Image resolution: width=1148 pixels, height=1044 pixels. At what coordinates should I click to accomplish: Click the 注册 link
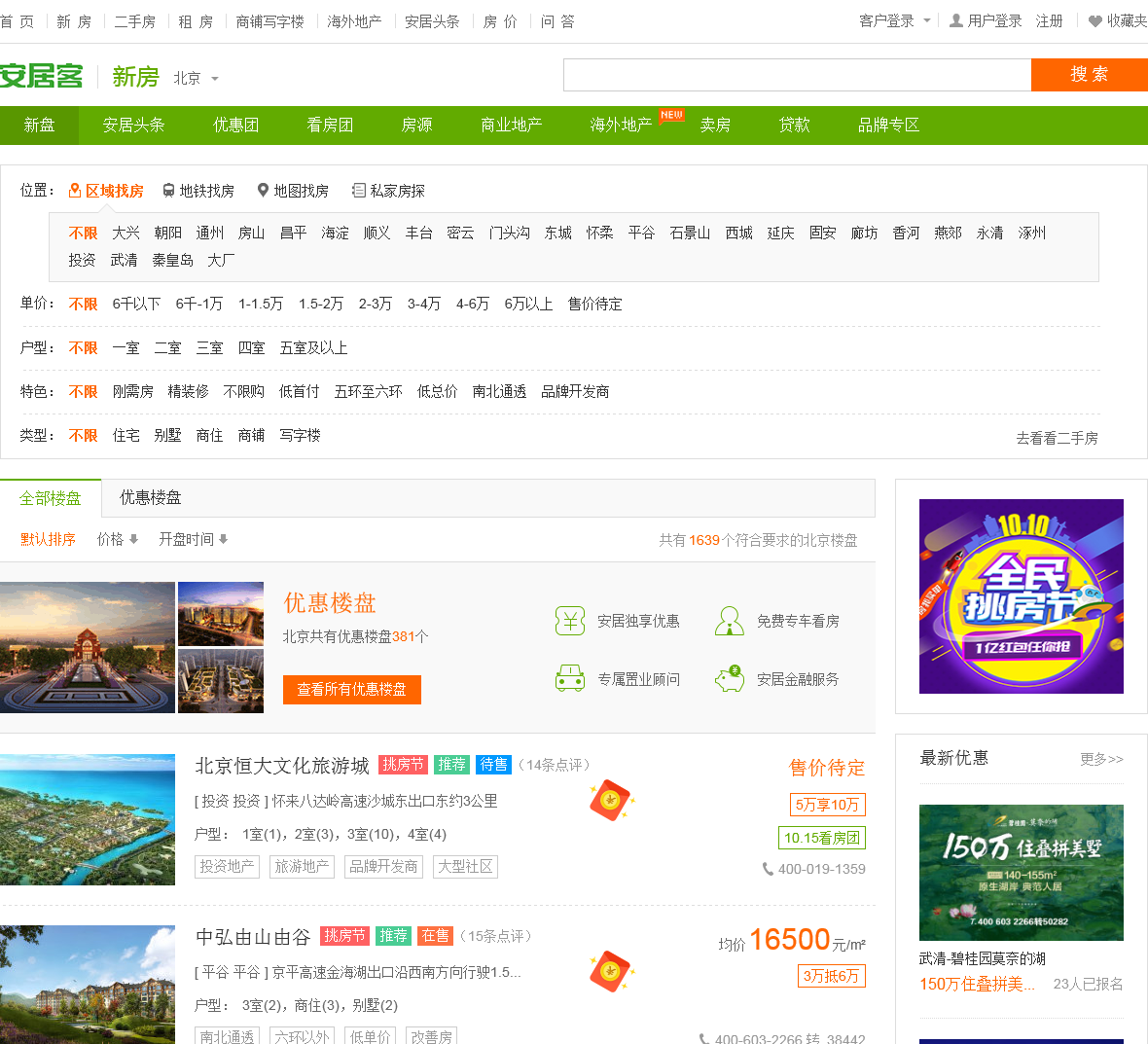(1049, 21)
